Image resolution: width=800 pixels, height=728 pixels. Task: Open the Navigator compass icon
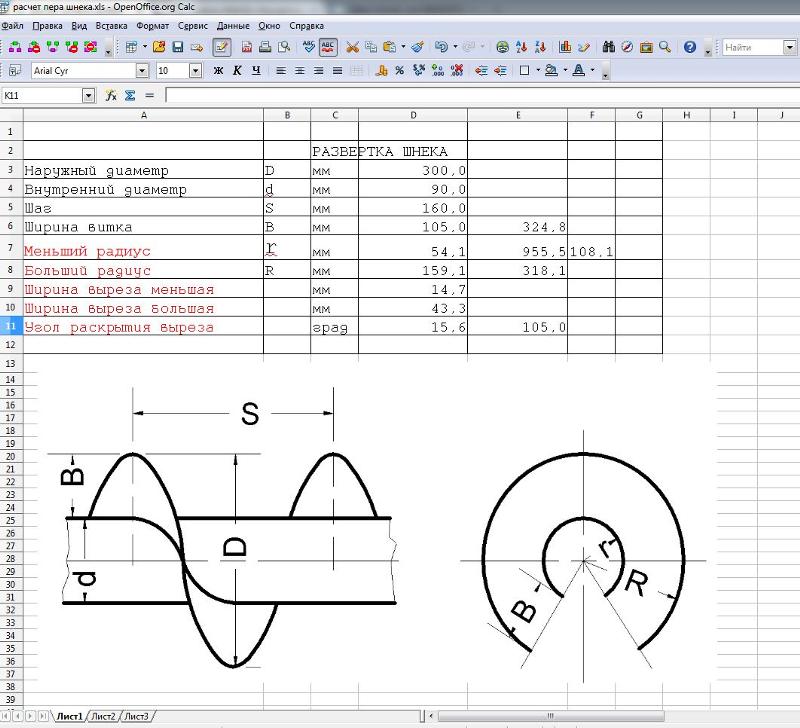627,47
